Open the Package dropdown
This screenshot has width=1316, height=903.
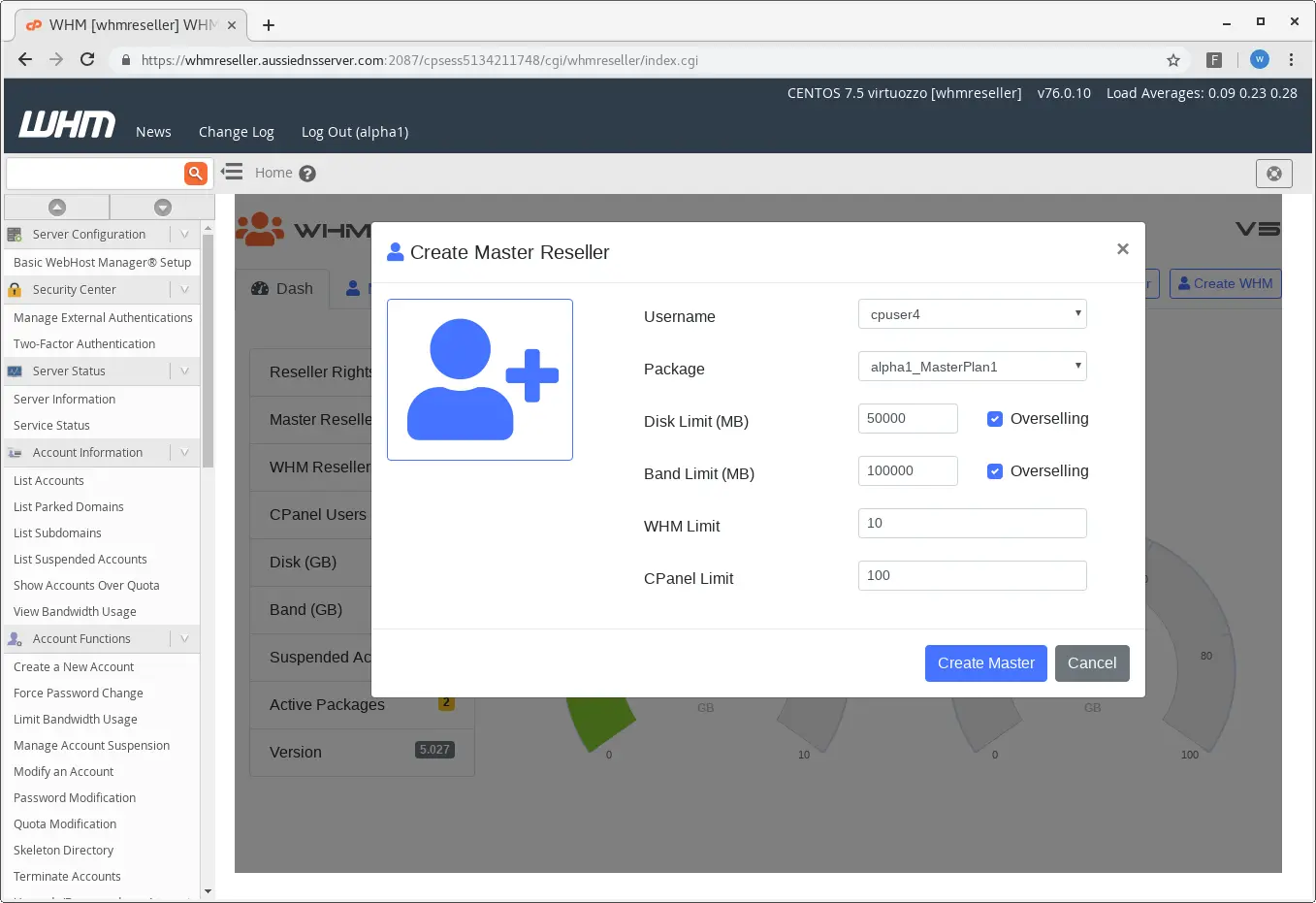pyautogui.click(x=973, y=367)
